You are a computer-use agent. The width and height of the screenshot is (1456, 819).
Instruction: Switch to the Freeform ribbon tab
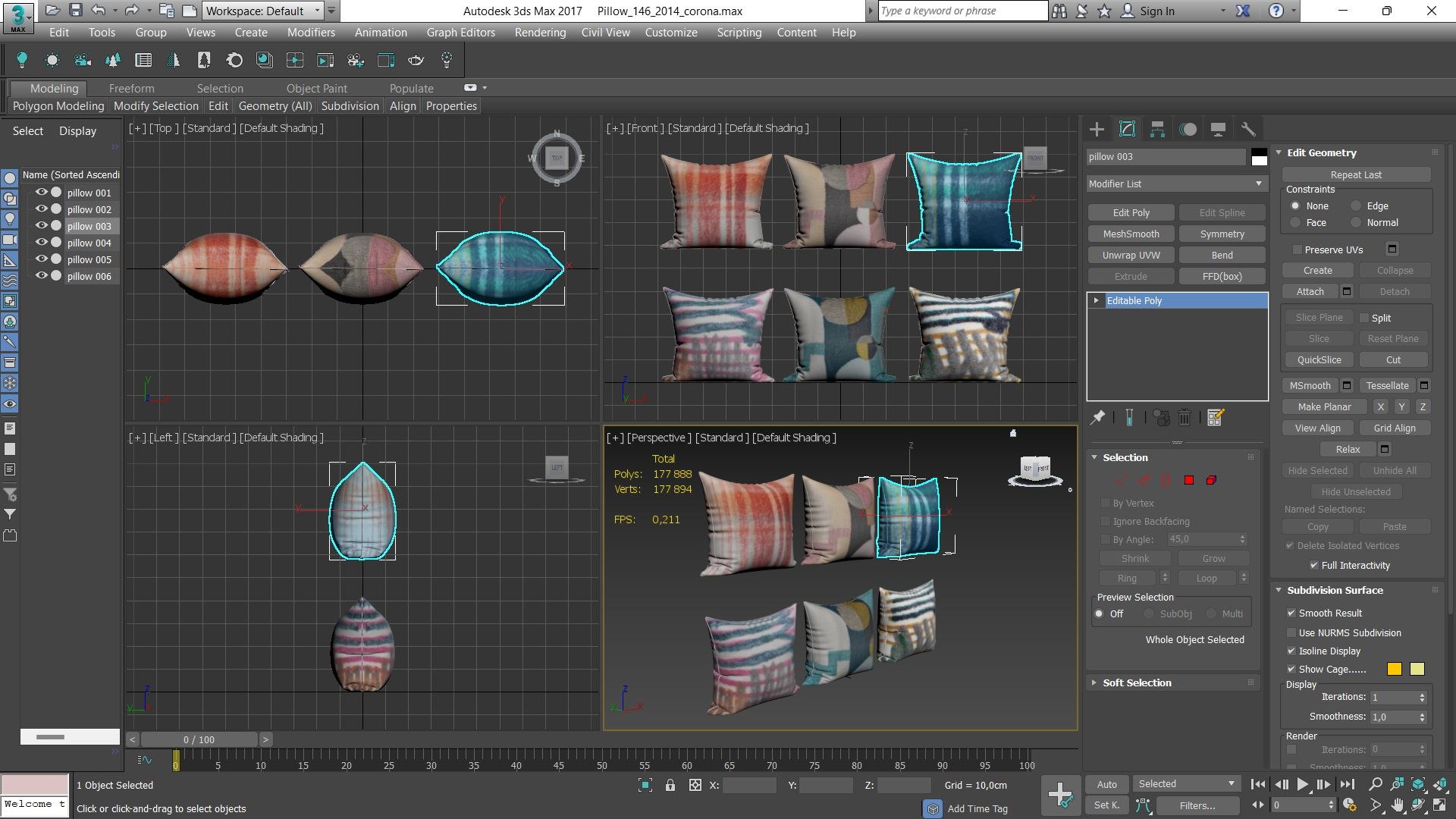(131, 88)
